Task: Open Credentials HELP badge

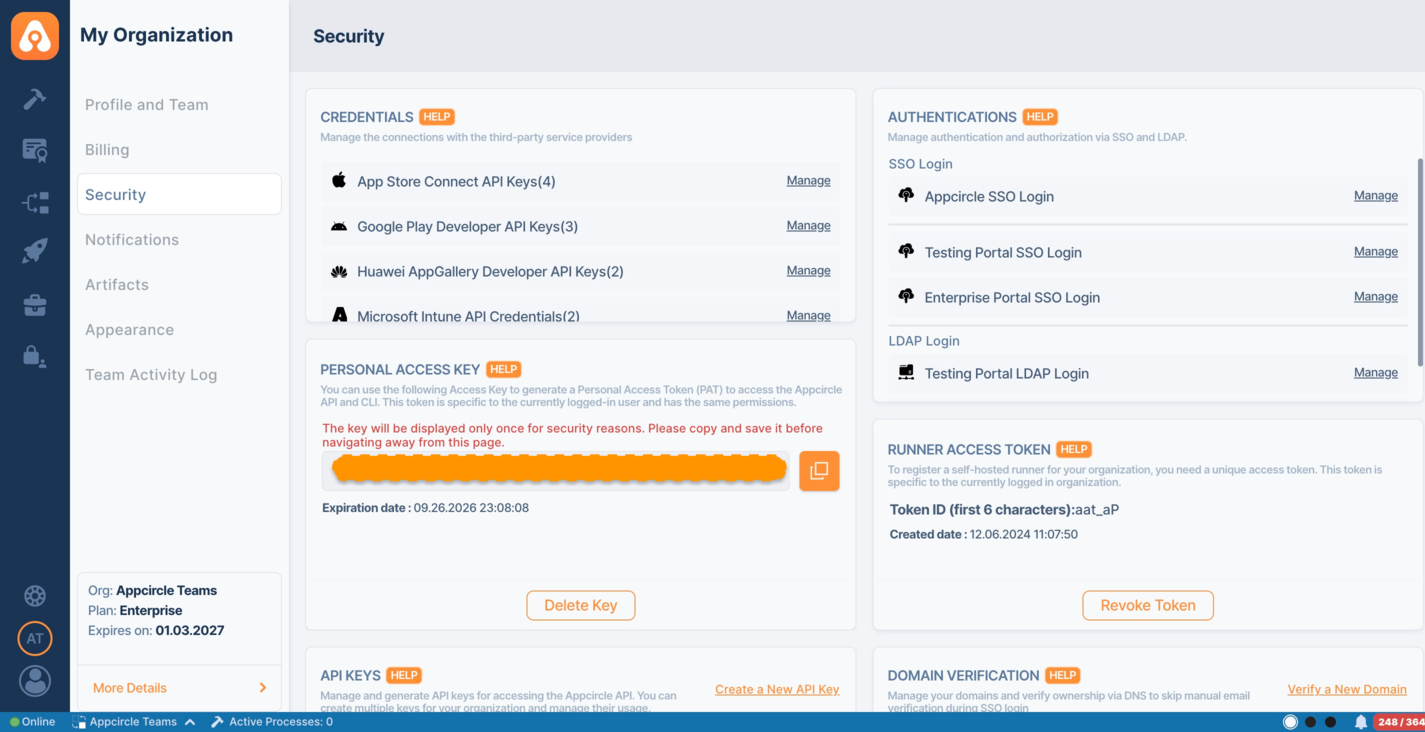Action: pos(437,117)
